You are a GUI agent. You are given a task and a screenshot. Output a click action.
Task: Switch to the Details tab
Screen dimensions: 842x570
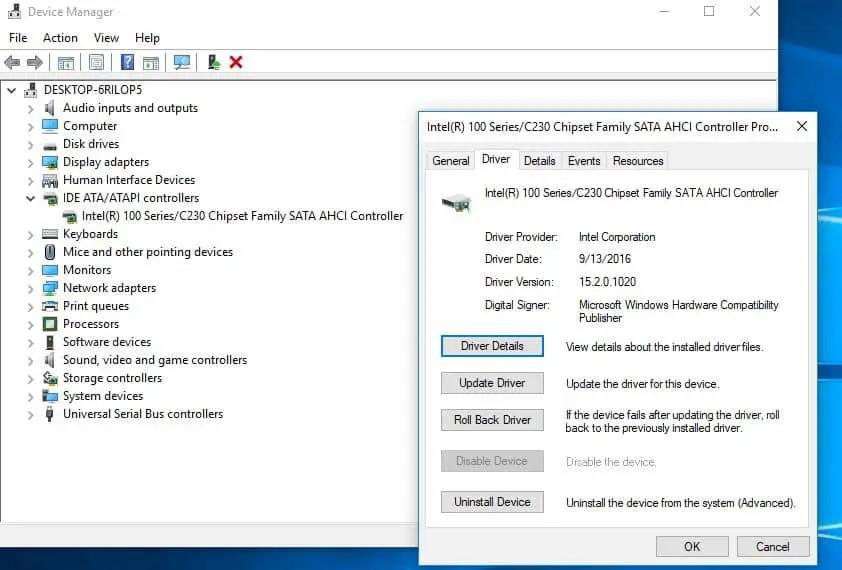click(539, 161)
